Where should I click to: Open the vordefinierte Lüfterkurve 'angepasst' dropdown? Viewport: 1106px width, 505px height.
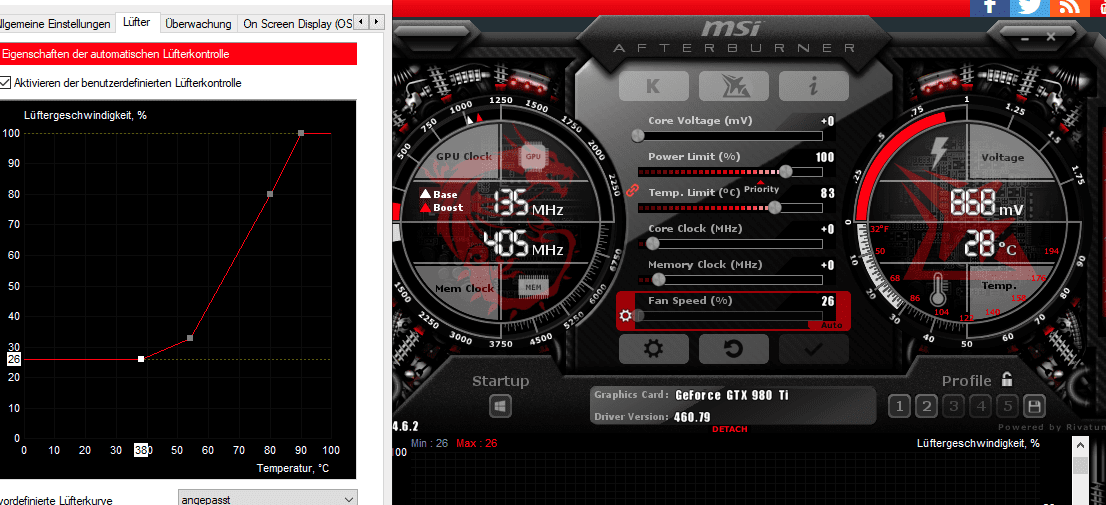click(267, 499)
